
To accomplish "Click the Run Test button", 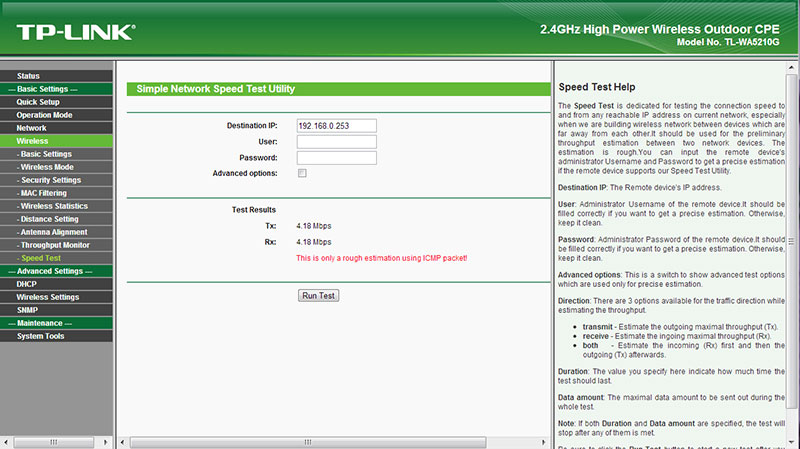I will (x=320, y=296).
